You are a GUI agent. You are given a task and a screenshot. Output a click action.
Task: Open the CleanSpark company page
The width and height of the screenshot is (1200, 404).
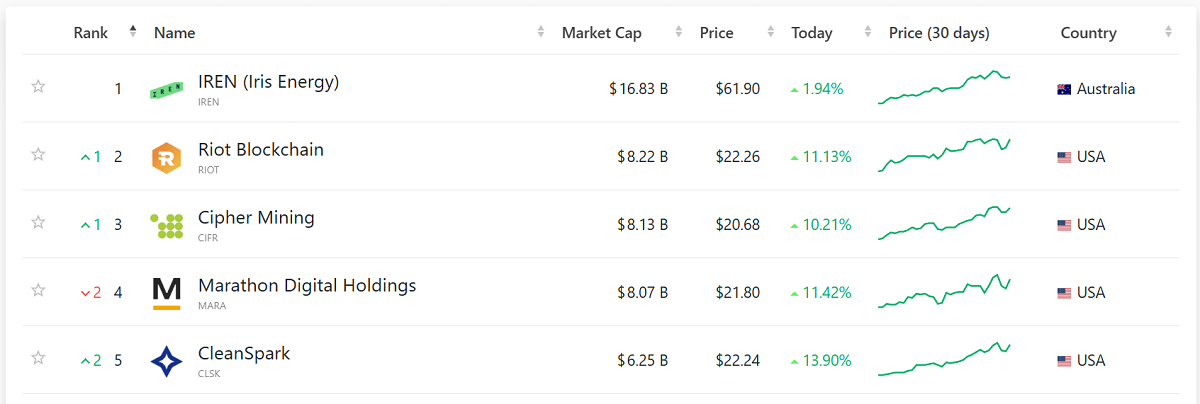coord(244,354)
